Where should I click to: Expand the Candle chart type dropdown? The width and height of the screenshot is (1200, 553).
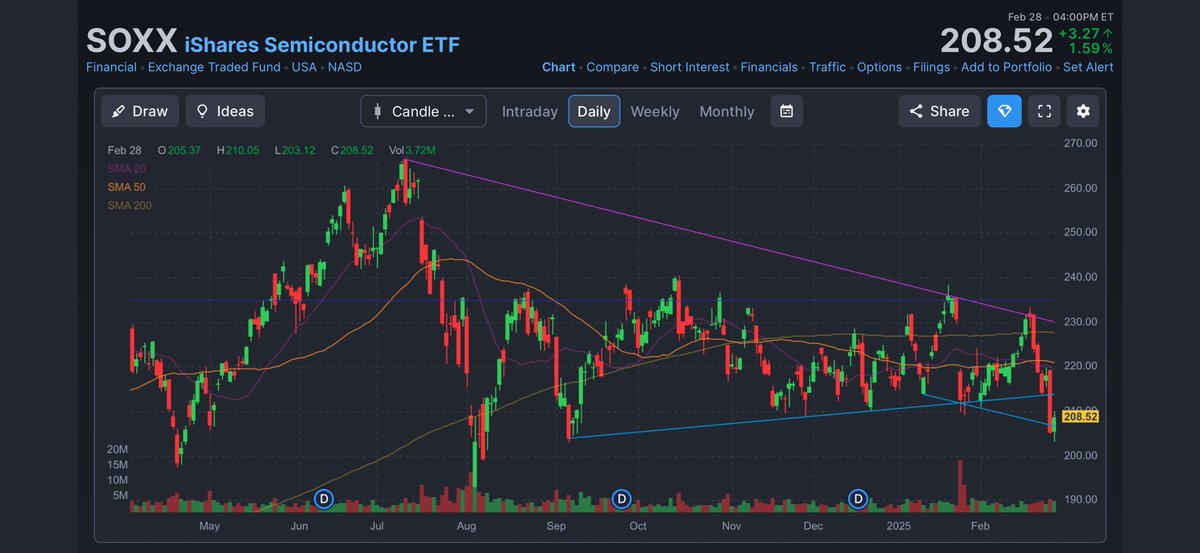423,111
